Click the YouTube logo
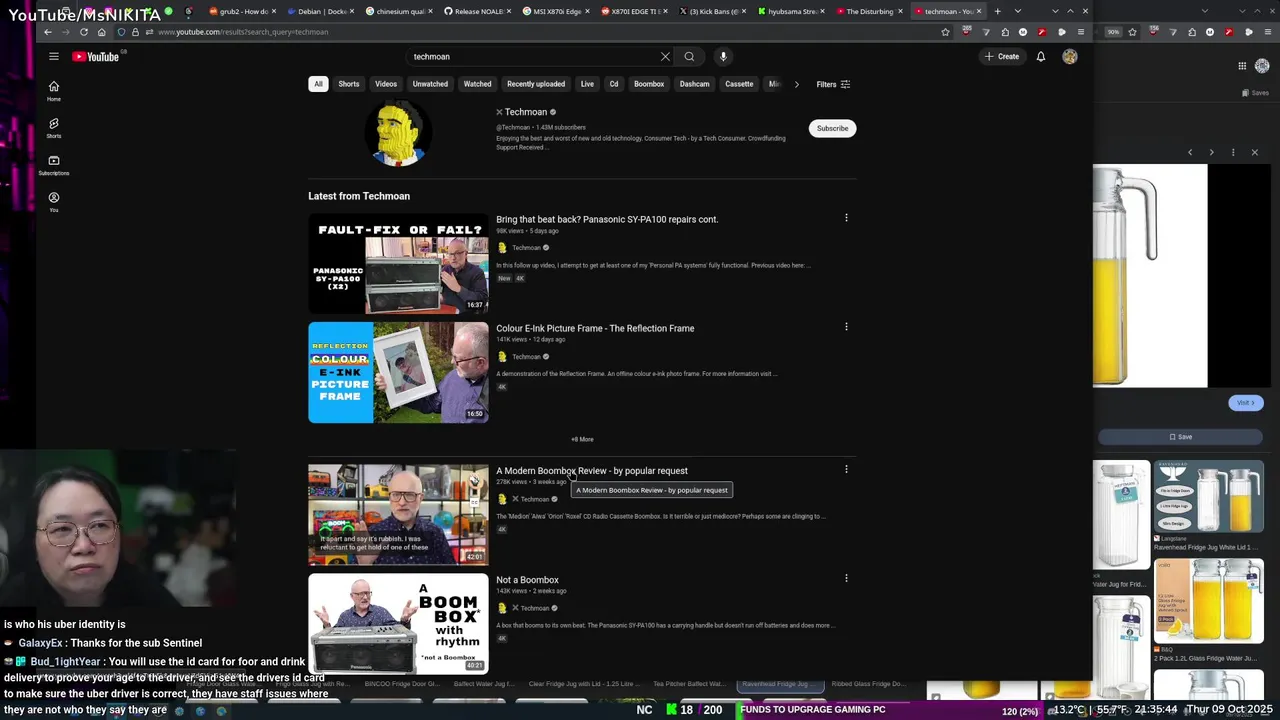 (96, 57)
